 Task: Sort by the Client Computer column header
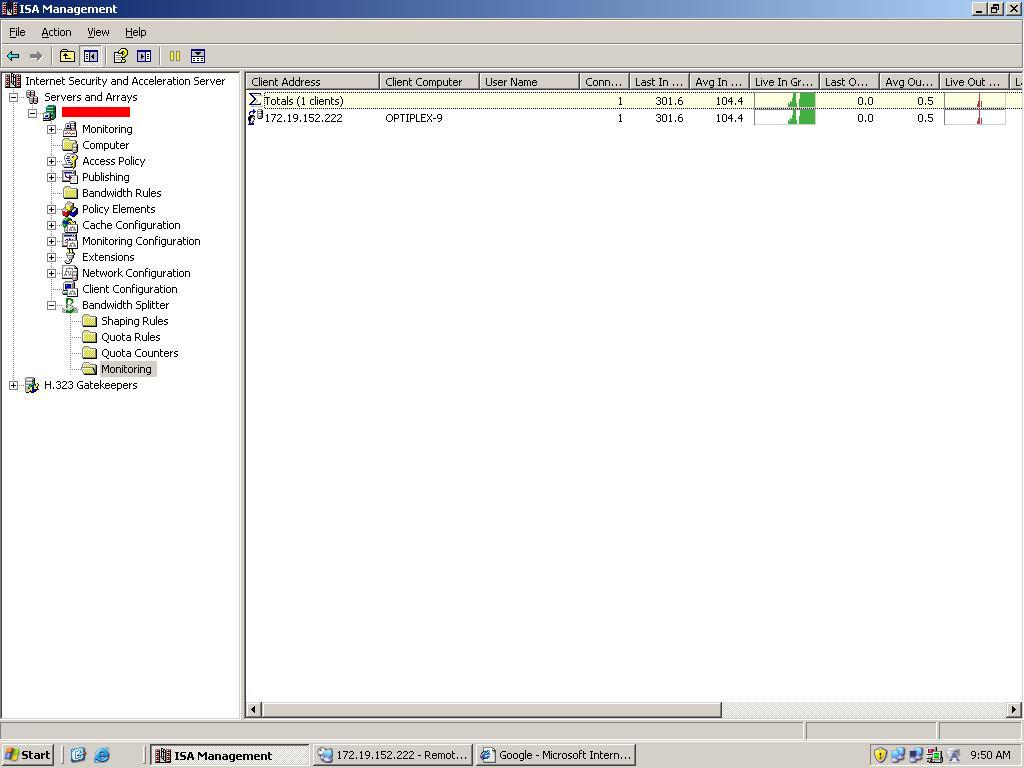[429, 82]
